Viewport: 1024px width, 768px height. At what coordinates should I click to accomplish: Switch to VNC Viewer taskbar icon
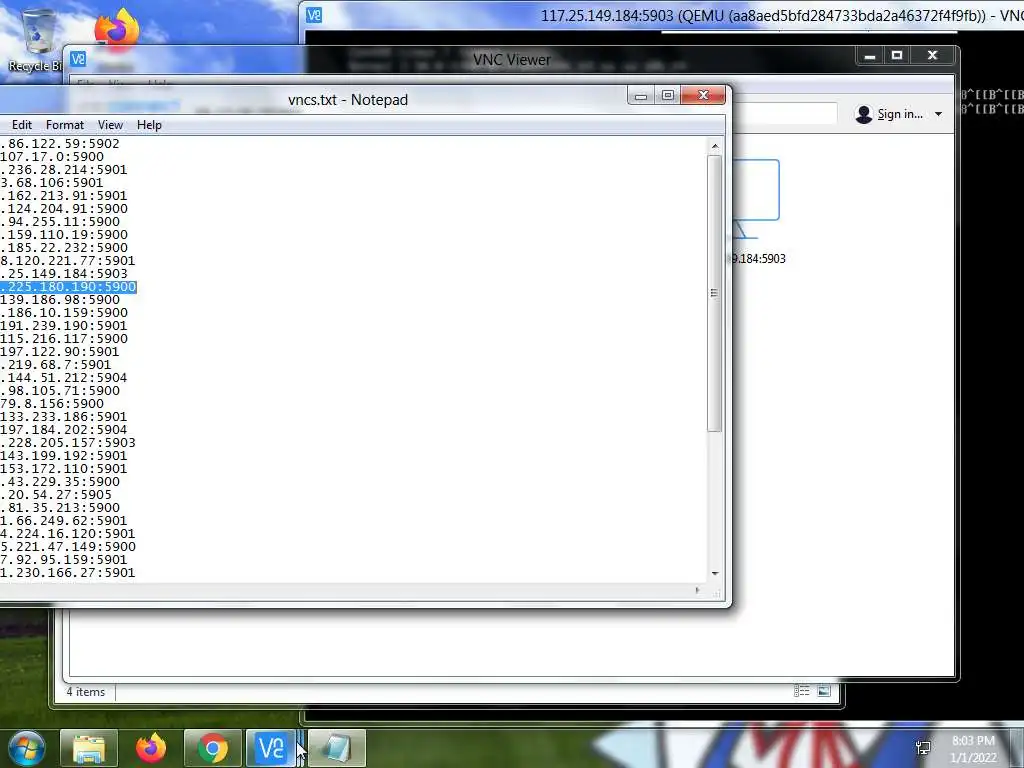(x=272, y=748)
